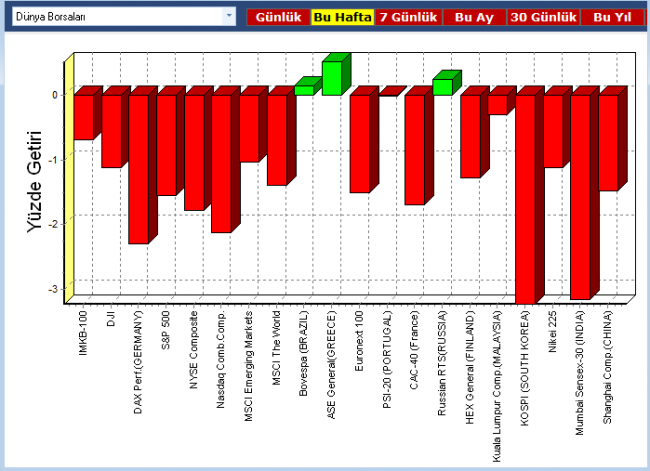Switch to the Bu Ay tab
This screenshot has width=650, height=471.
(x=474, y=17)
